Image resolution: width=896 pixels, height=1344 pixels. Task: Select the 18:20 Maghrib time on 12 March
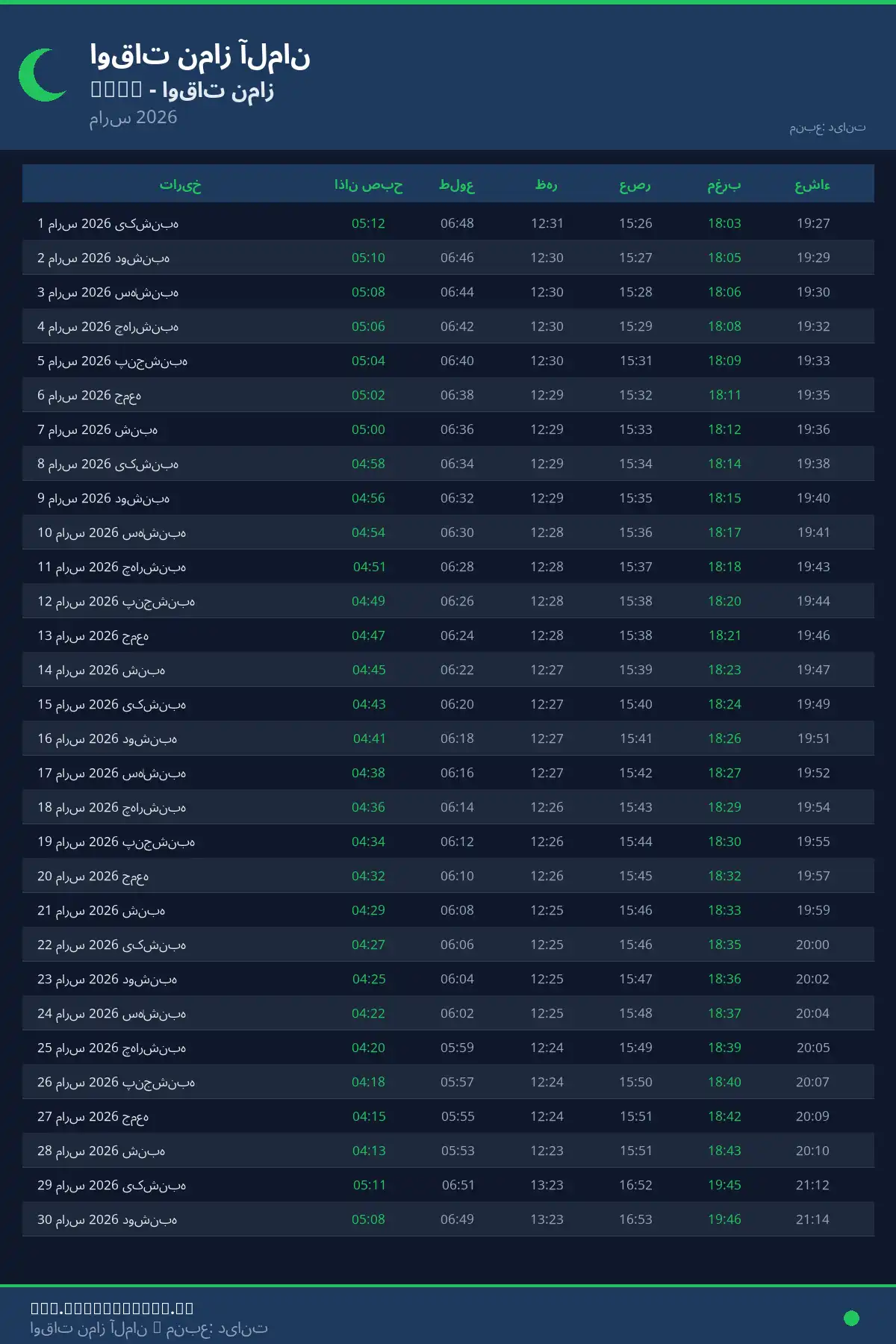coord(724,601)
